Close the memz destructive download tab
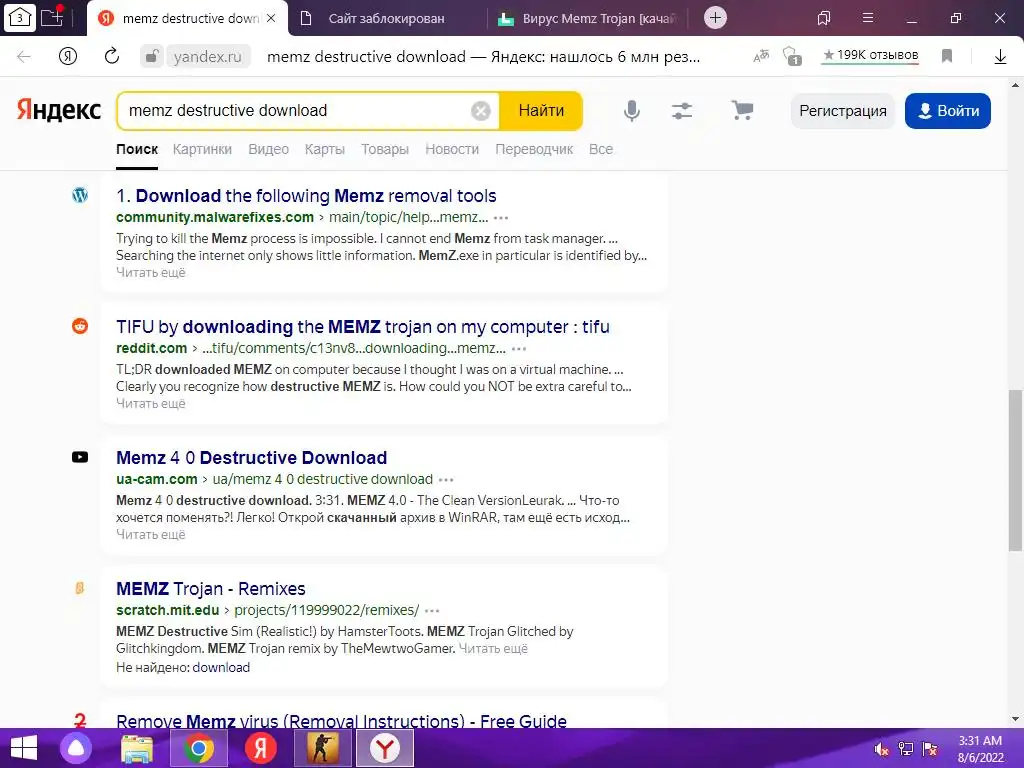Image resolution: width=1024 pixels, height=768 pixels. pos(272,18)
